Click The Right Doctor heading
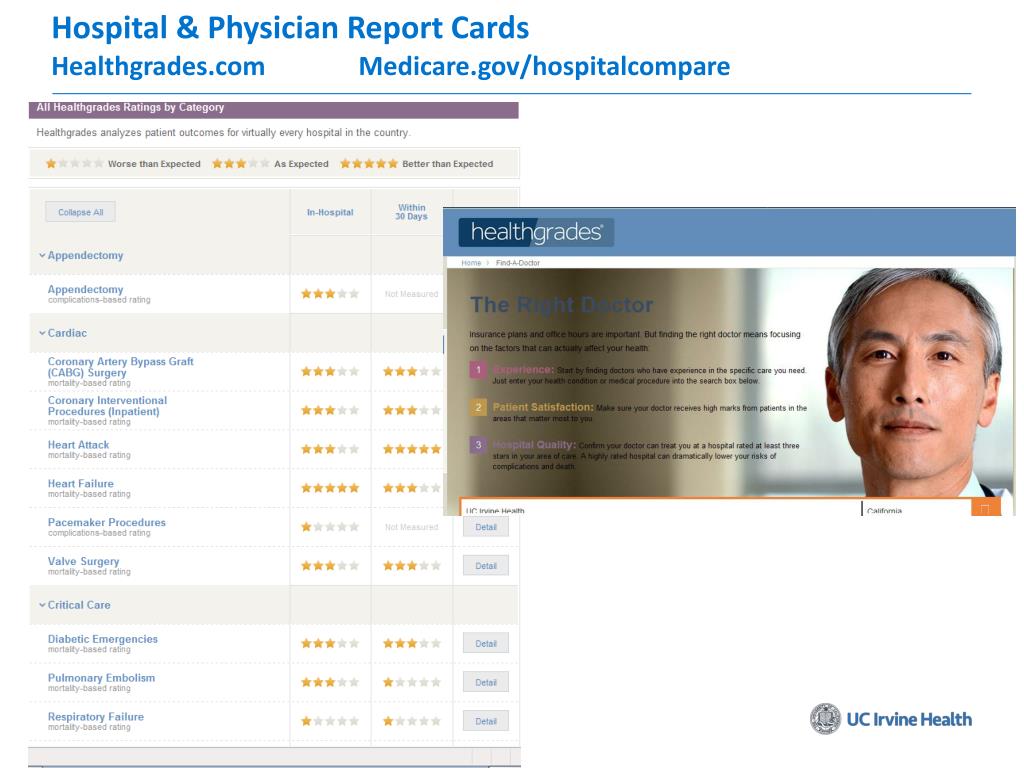Viewport: 1024px width, 768px height. 561,304
